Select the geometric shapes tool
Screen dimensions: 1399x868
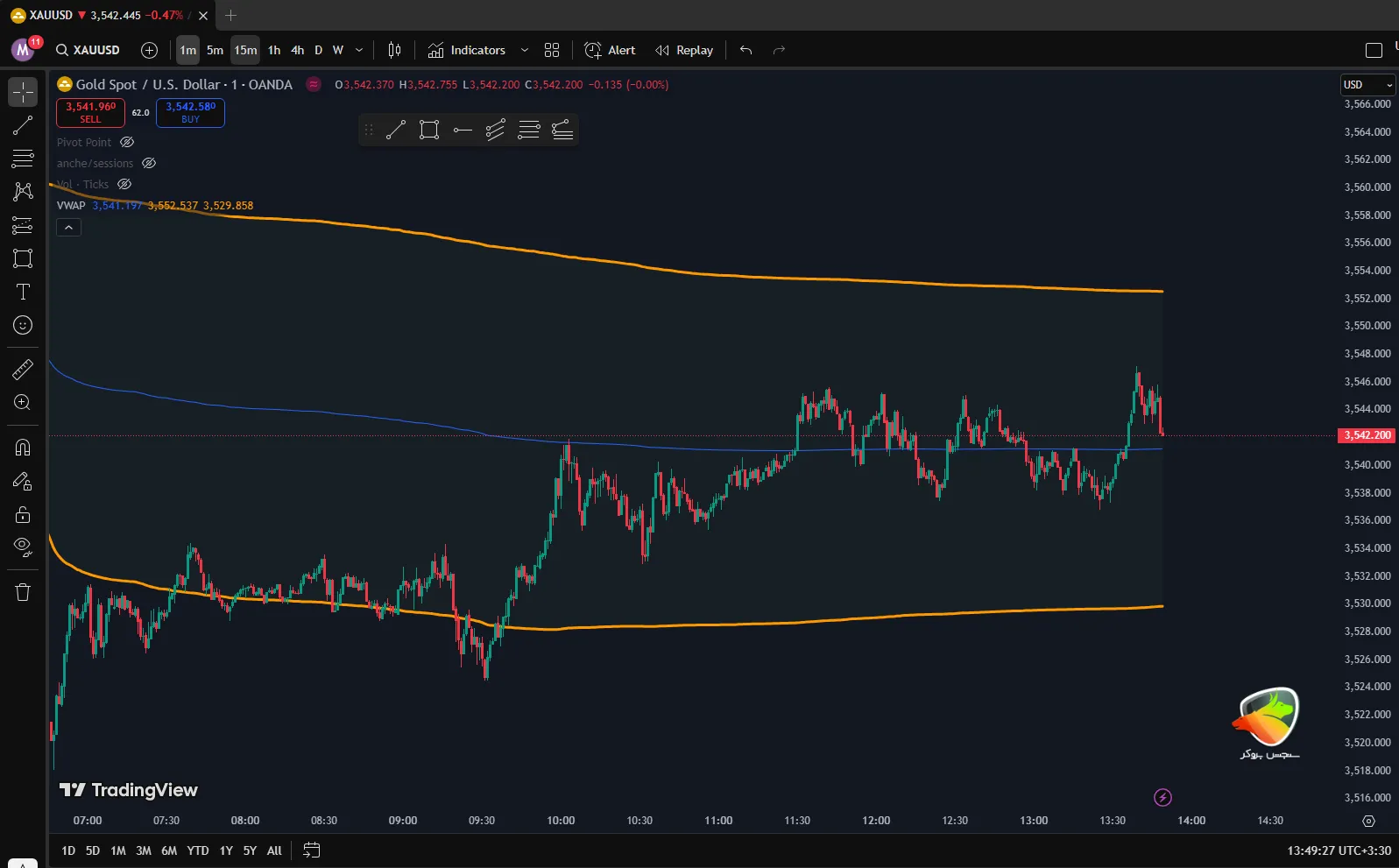tap(23, 258)
